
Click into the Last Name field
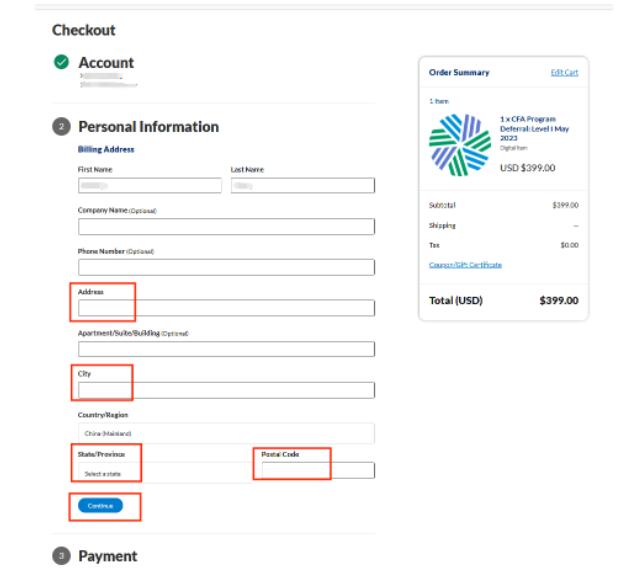[302, 186]
